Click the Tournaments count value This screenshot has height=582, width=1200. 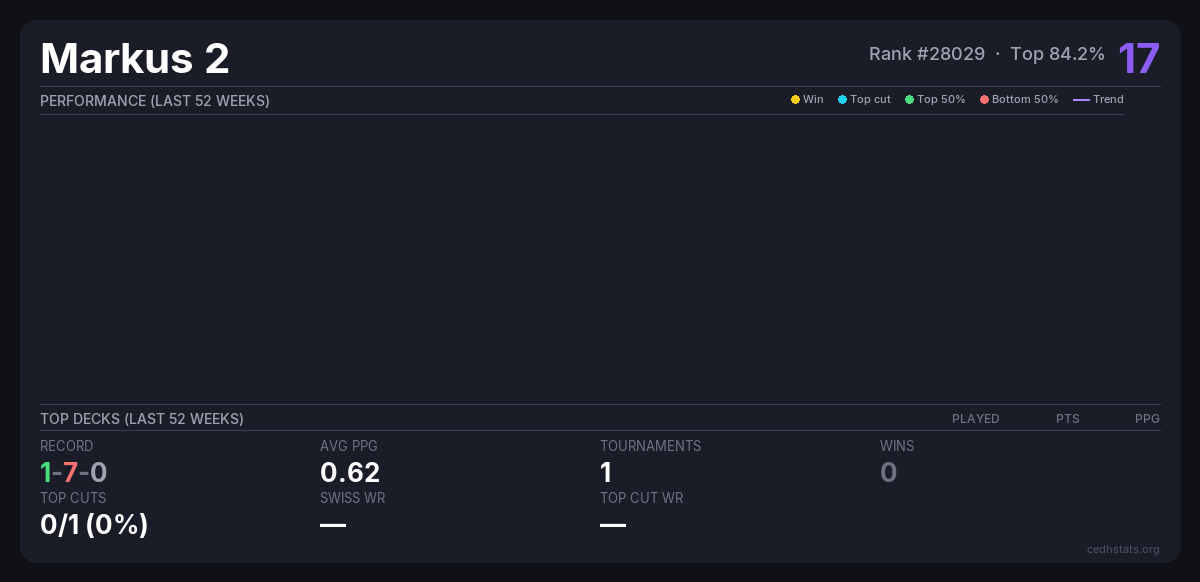tap(606, 472)
